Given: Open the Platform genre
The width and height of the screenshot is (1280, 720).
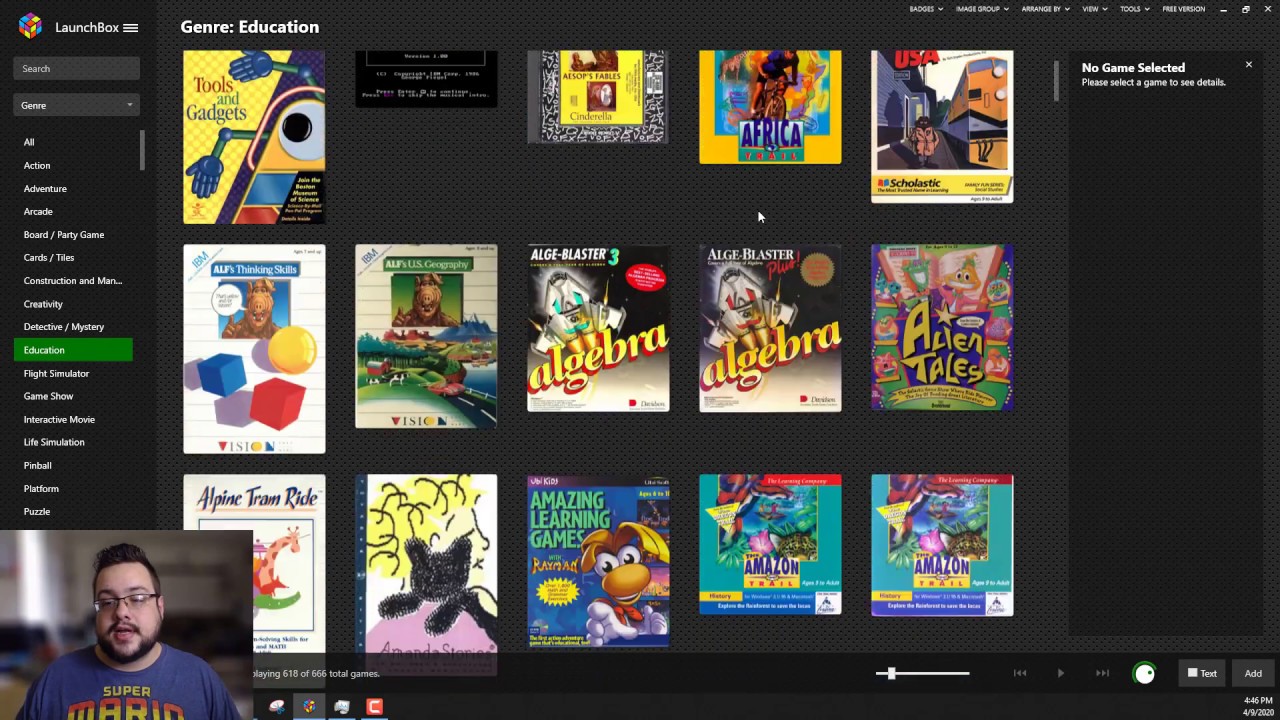Looking at the screenshot, I should click(x=41, y=488).
